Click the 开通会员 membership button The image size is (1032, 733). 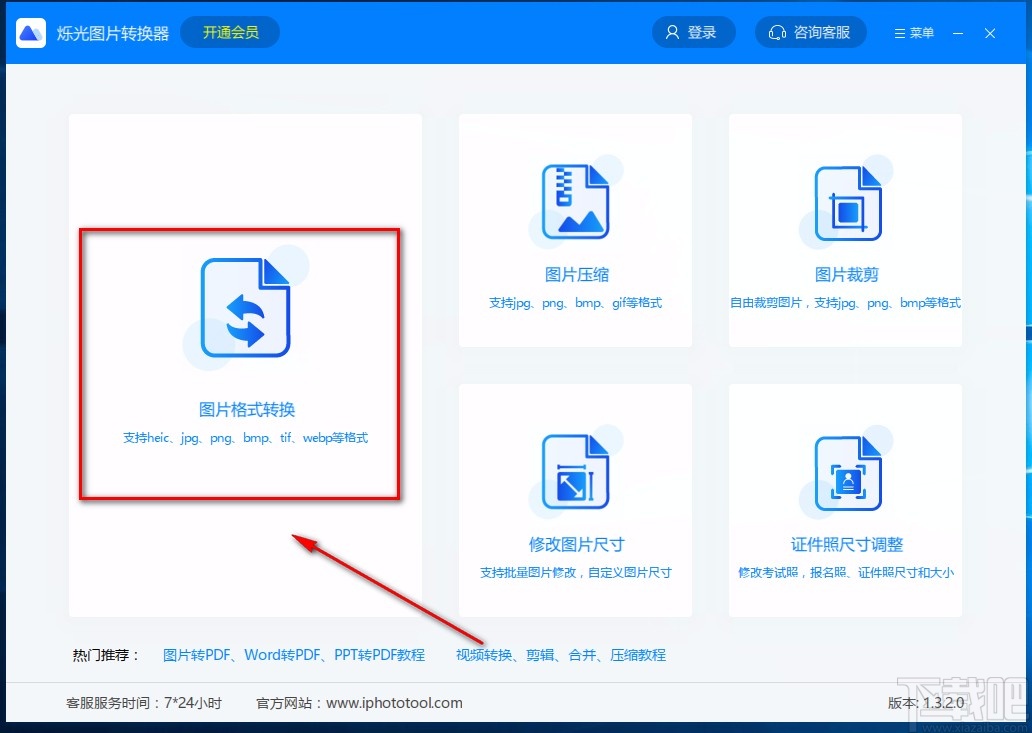coord(229,32)
